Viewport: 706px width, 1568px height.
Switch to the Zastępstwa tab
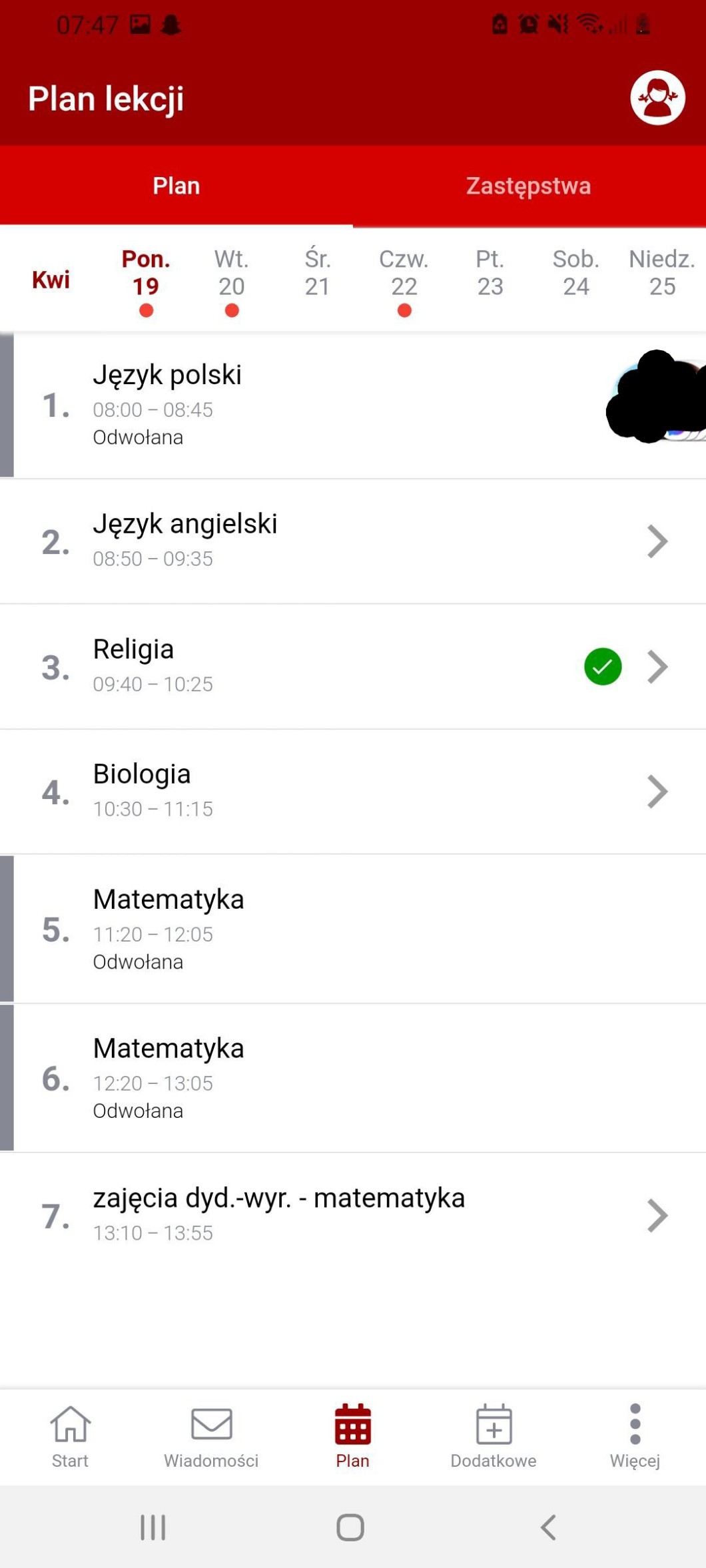[x=528, y=186]
